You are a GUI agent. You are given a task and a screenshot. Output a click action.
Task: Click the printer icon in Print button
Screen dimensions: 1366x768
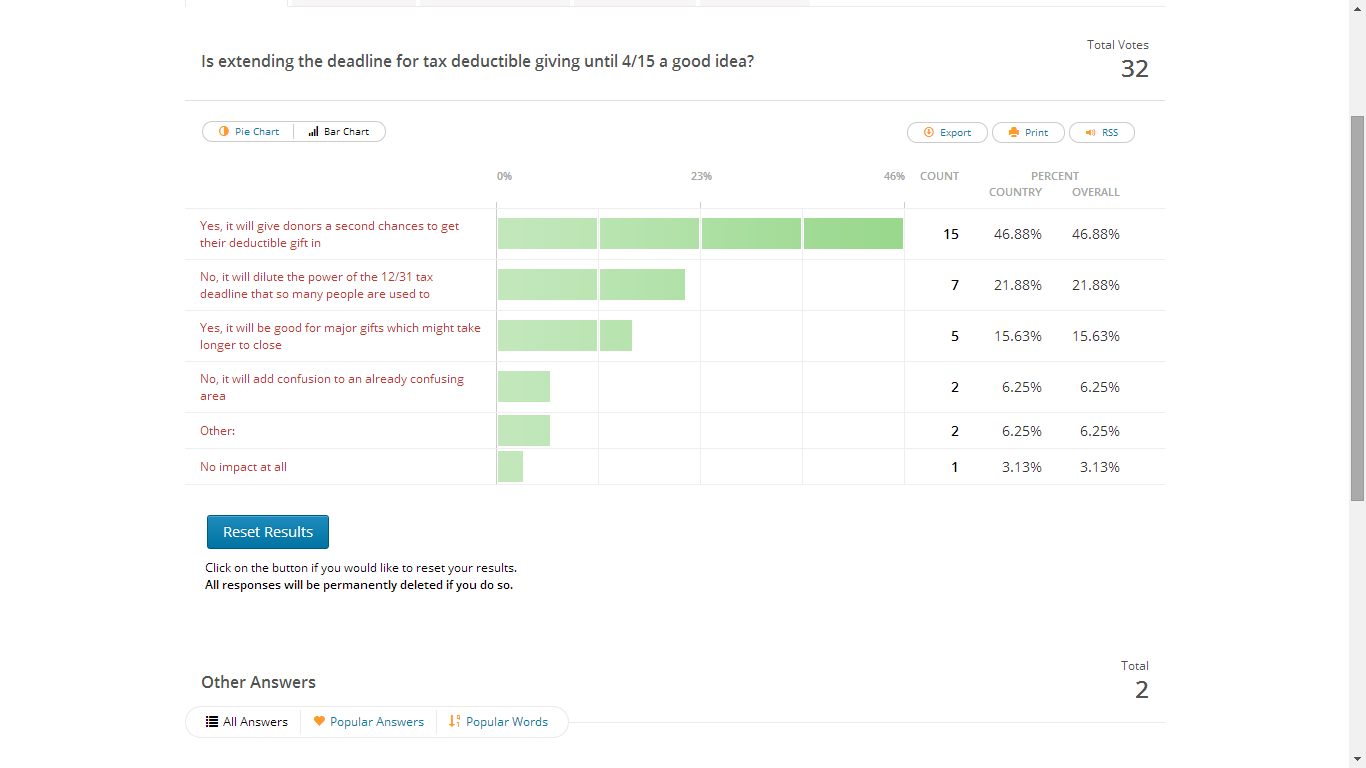(1014, 133)
